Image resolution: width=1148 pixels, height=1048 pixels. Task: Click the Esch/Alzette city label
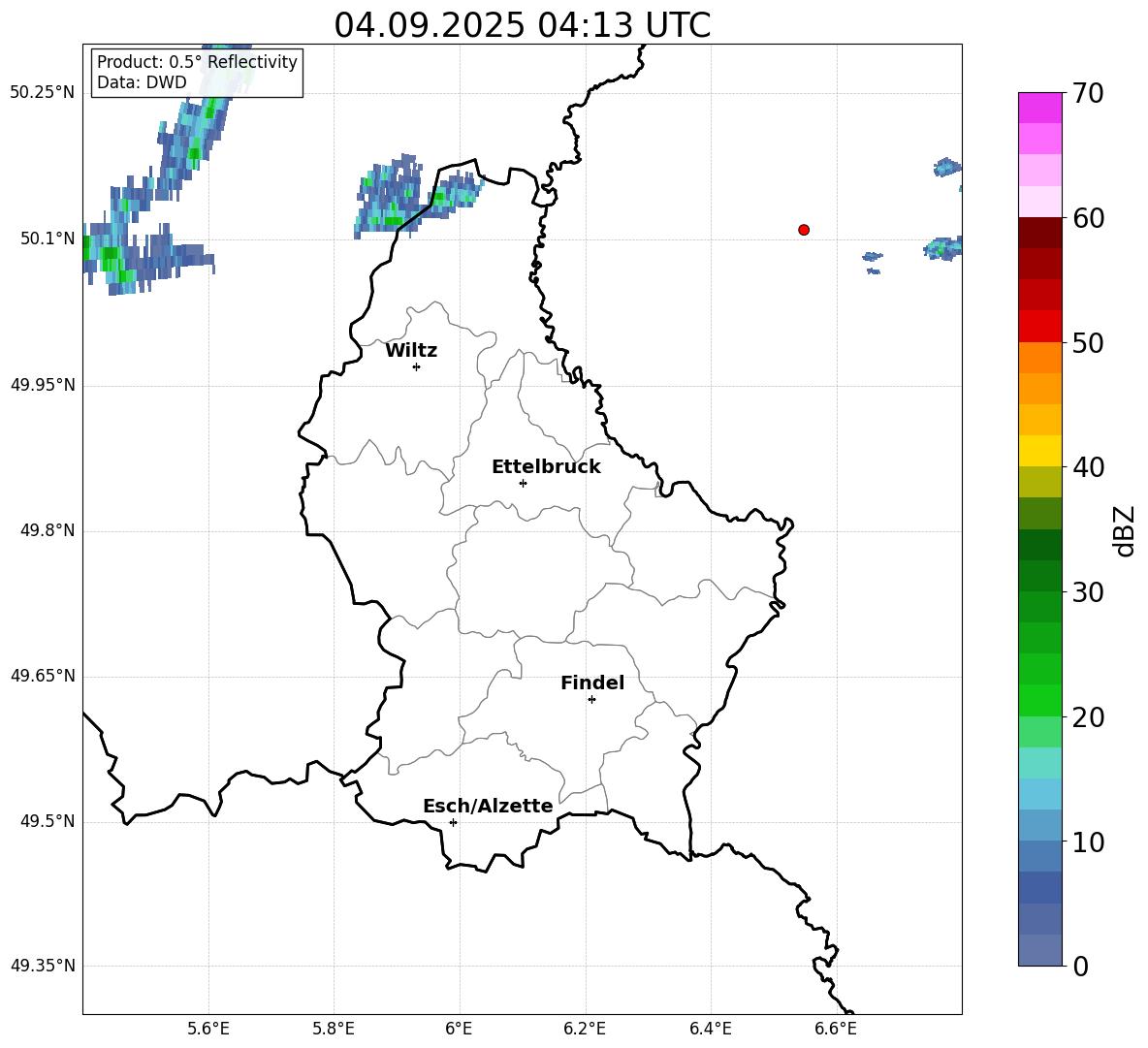pyautogui.click(x=488, y=806)
